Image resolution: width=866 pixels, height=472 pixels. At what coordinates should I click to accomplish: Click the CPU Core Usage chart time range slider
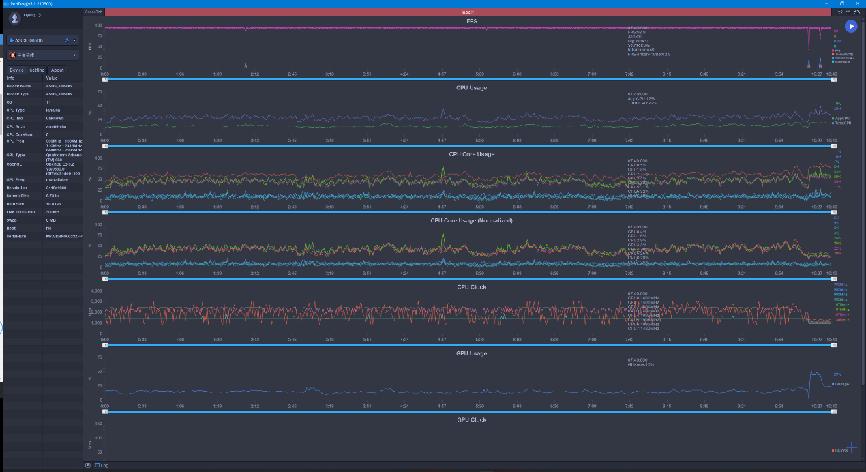tap(469, 212)
